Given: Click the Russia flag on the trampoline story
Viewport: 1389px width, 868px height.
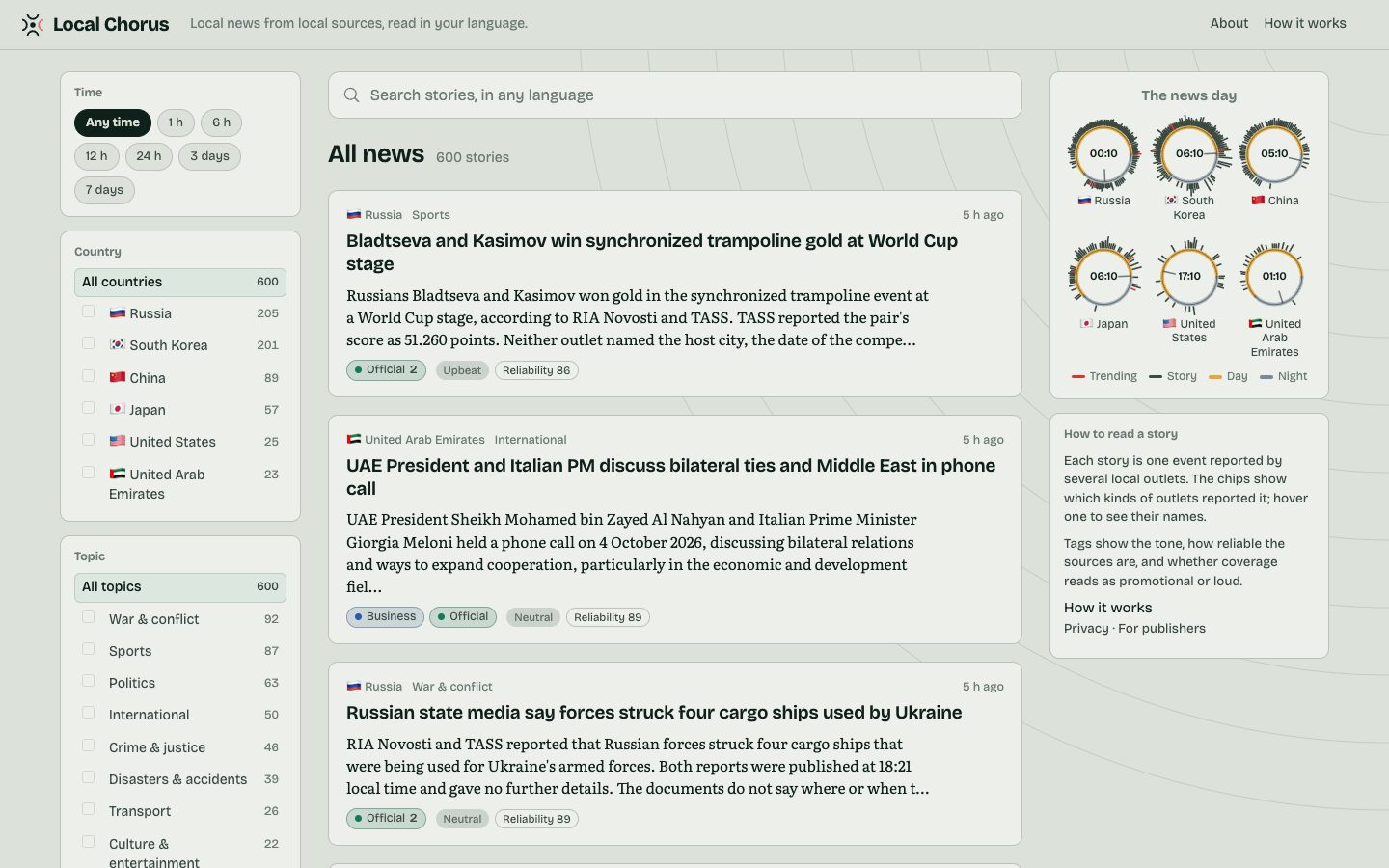Looking at the screenshot, I should pos(354,215).
